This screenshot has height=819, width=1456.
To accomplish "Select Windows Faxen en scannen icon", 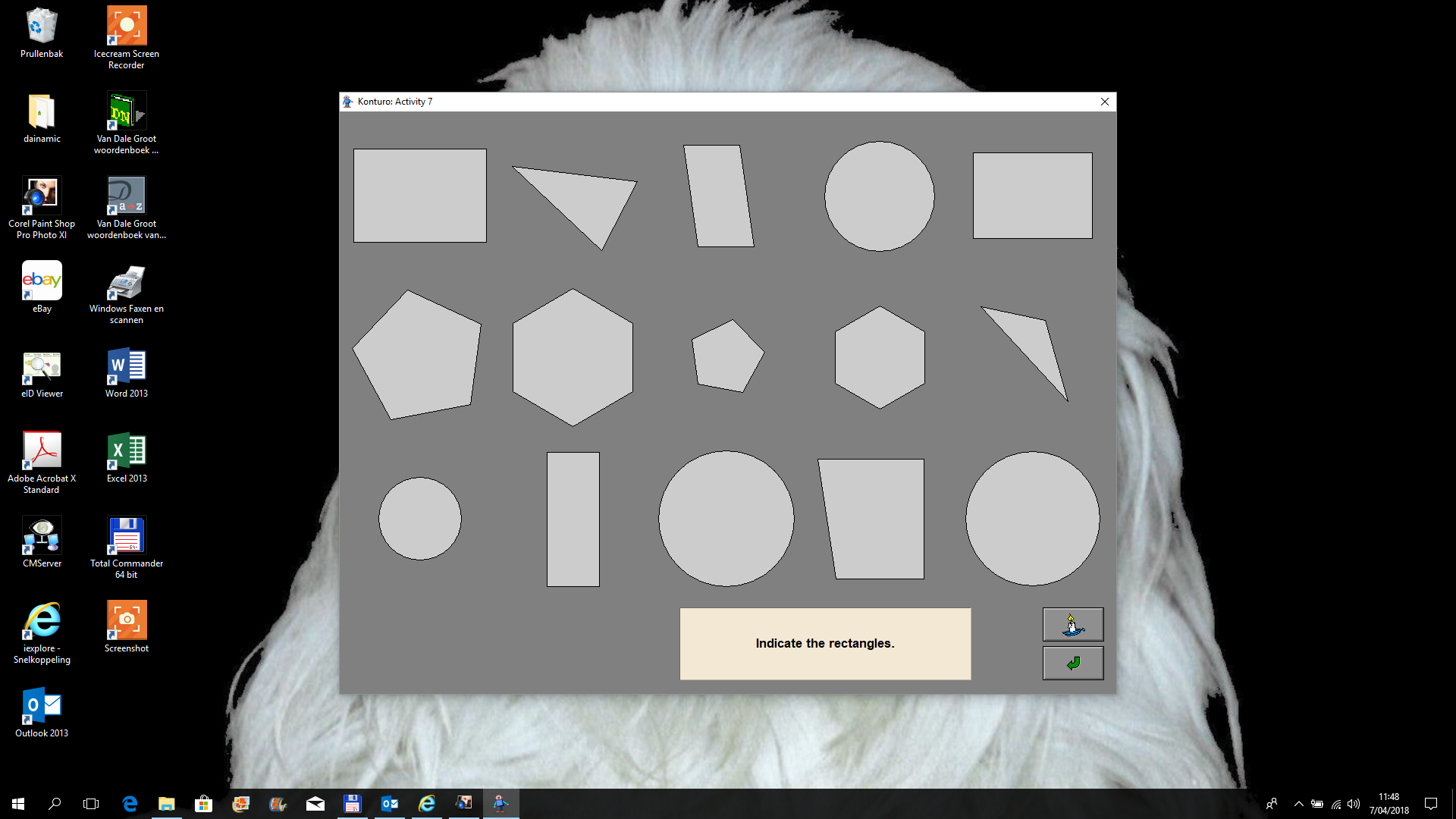I will (x=127, y=293).
